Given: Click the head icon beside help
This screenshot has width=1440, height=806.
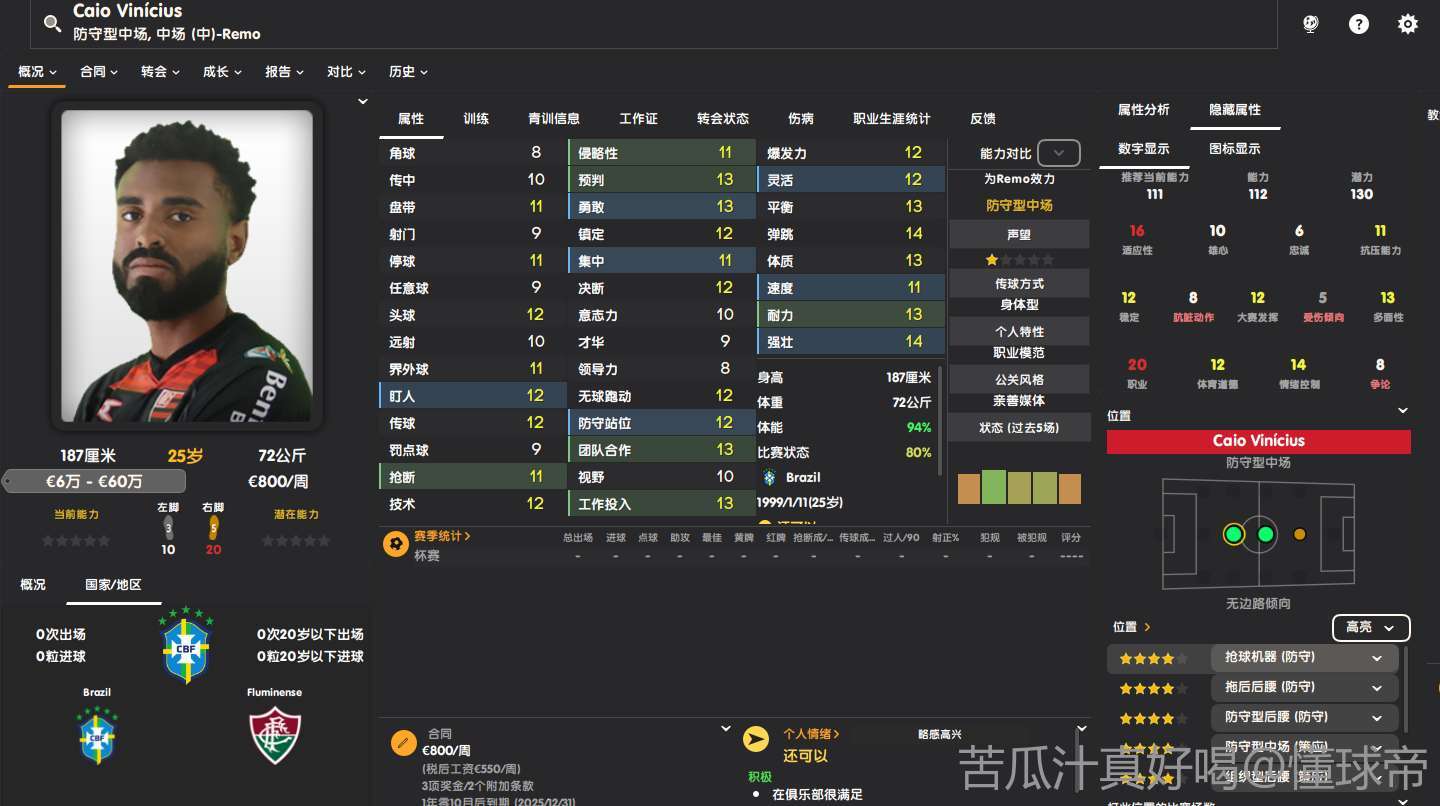Looking at the screenshot, I should tap(1310, 24).
